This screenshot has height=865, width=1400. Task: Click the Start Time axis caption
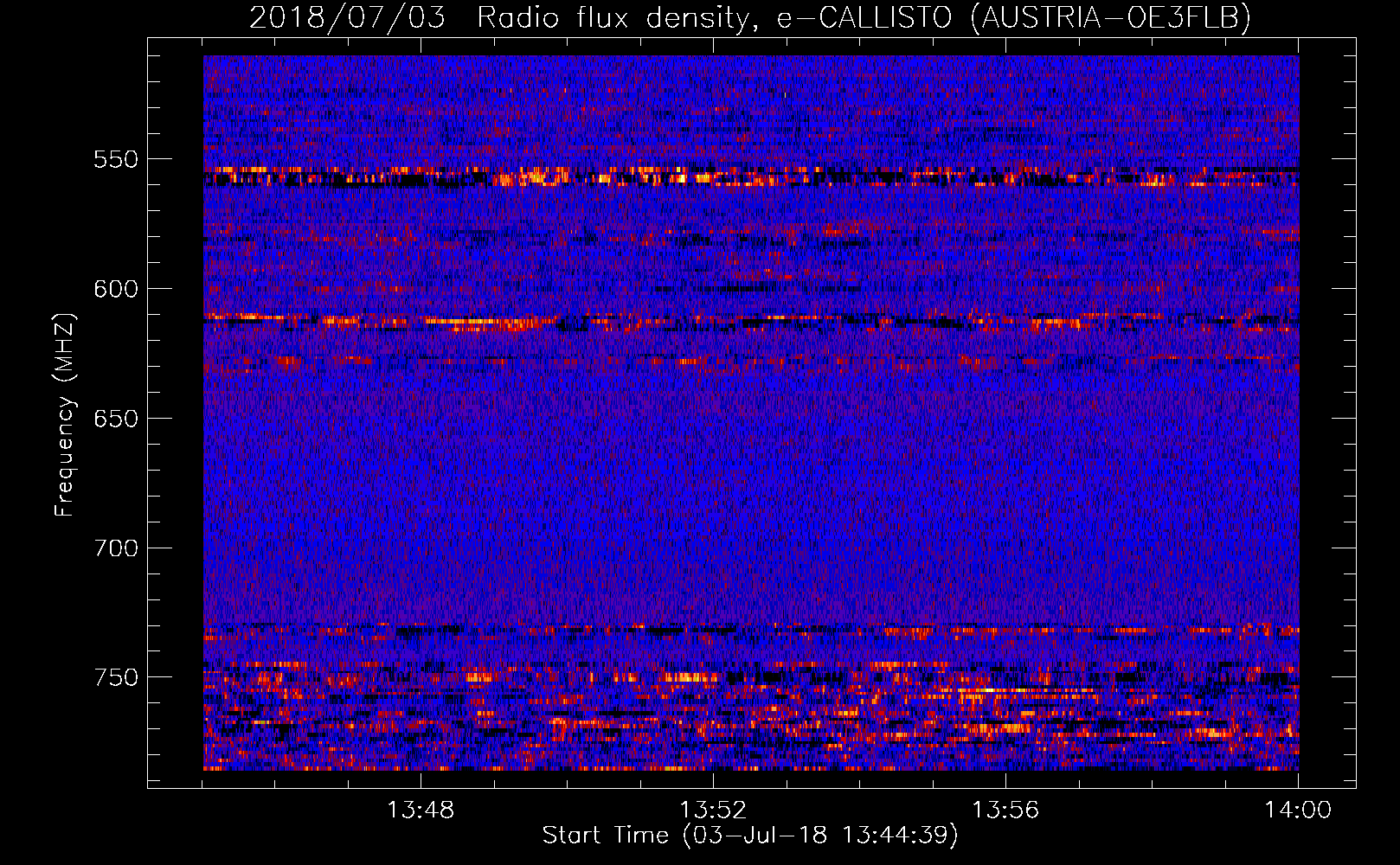pyautogui.click(x=750, y=836)
